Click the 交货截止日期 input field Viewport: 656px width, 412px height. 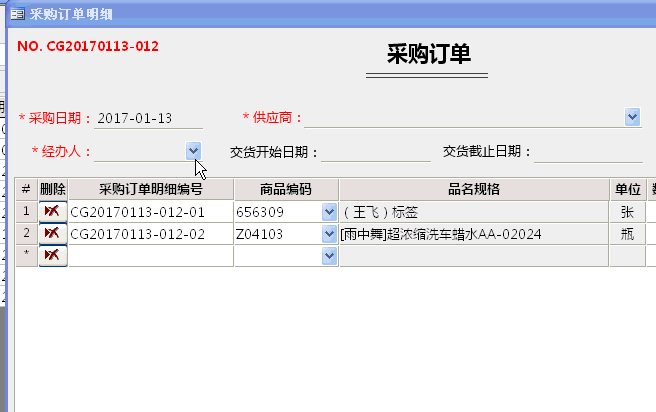coord(588,152)
